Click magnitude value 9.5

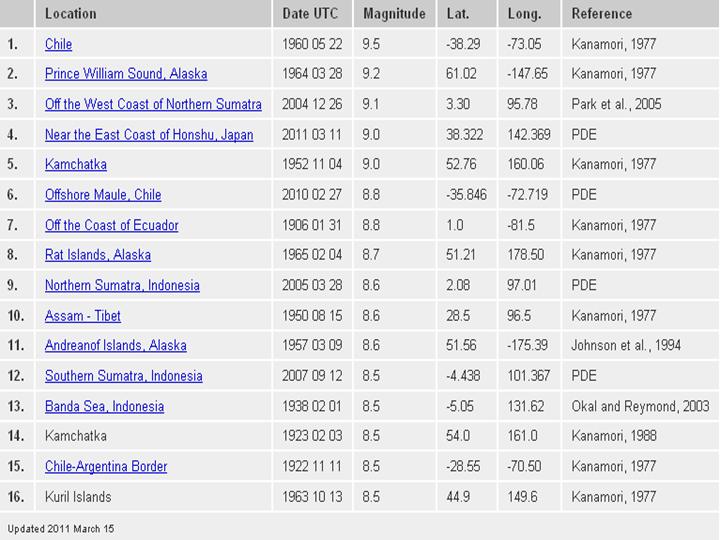[371, 44]
